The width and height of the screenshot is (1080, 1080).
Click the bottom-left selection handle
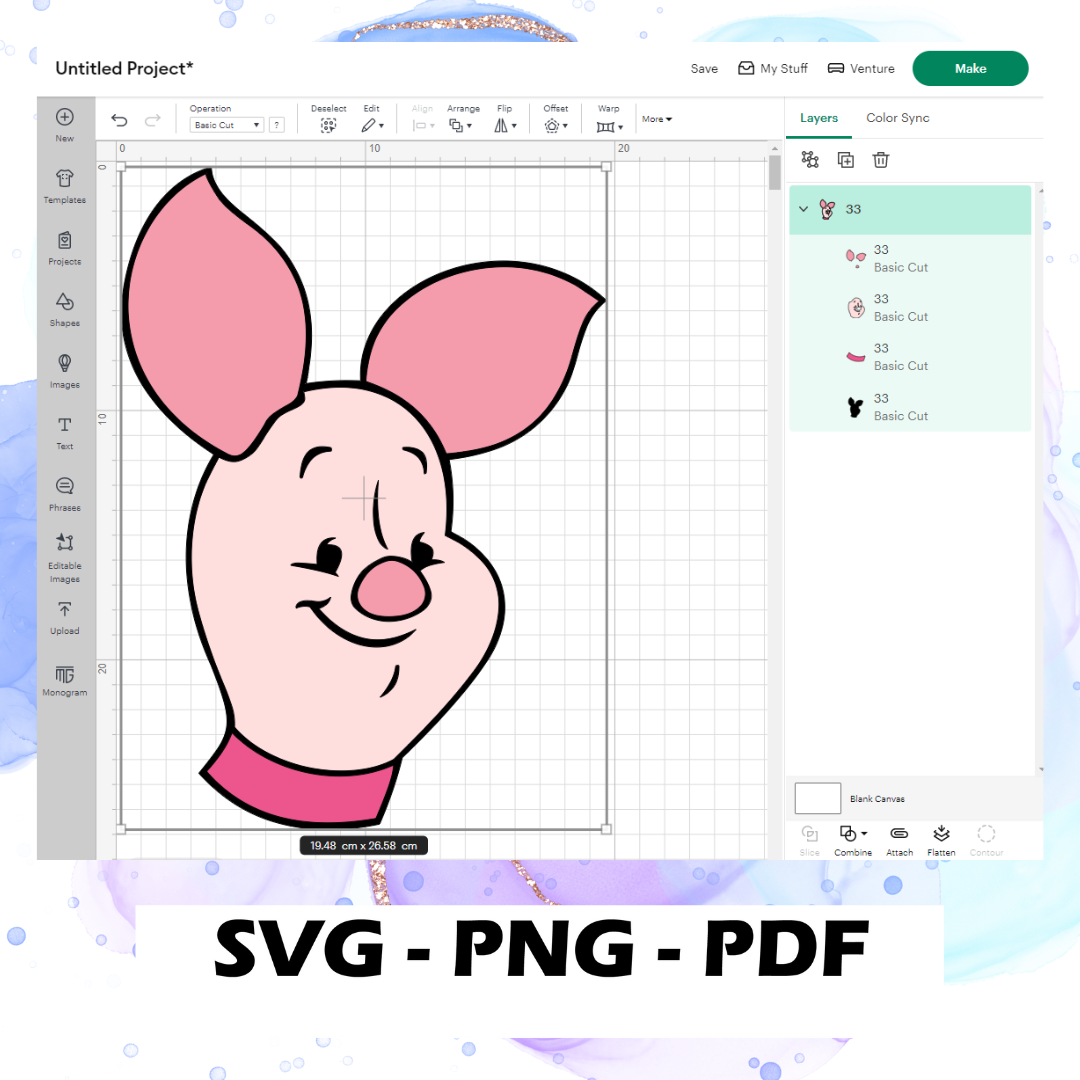click(x=121, y=829)
